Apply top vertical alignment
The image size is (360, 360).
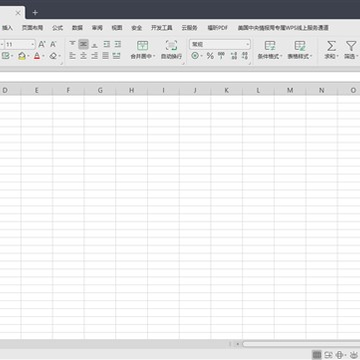pyautogui.click(x=72, y=44)
